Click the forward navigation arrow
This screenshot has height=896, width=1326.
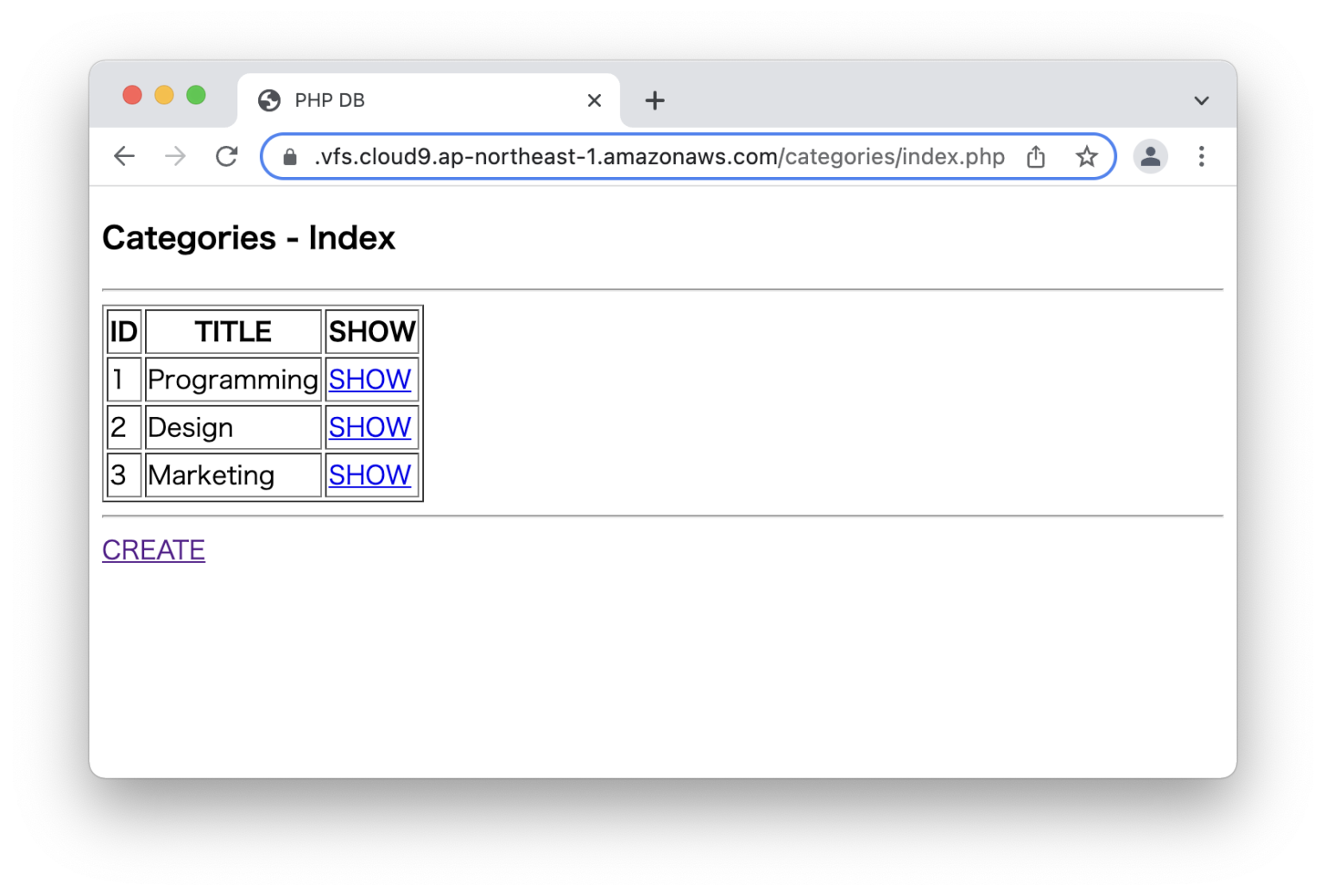tap(175, 156)
